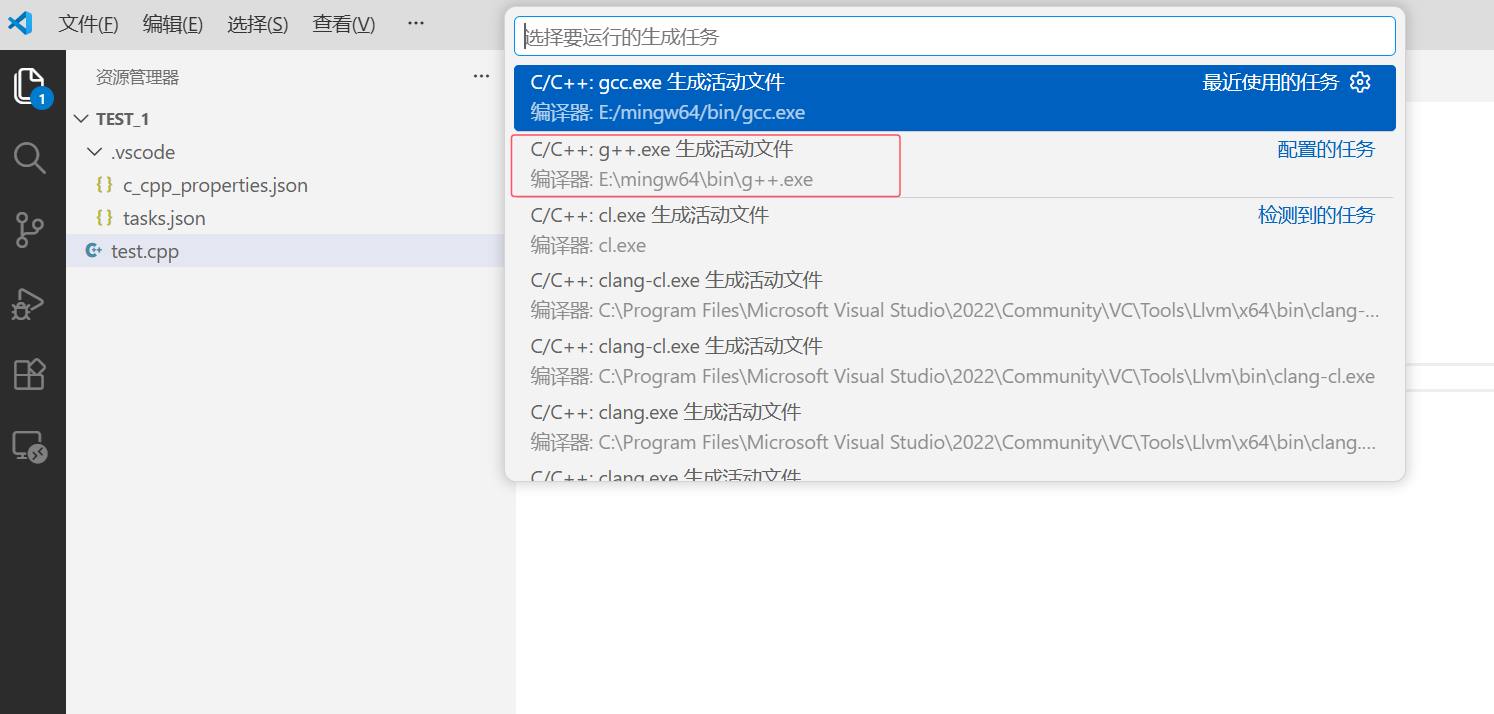This screenshot has width=1494, height=714.
Task: Click the JSON icon next to c_cpp_properties.json
Action: click(104, 185)
